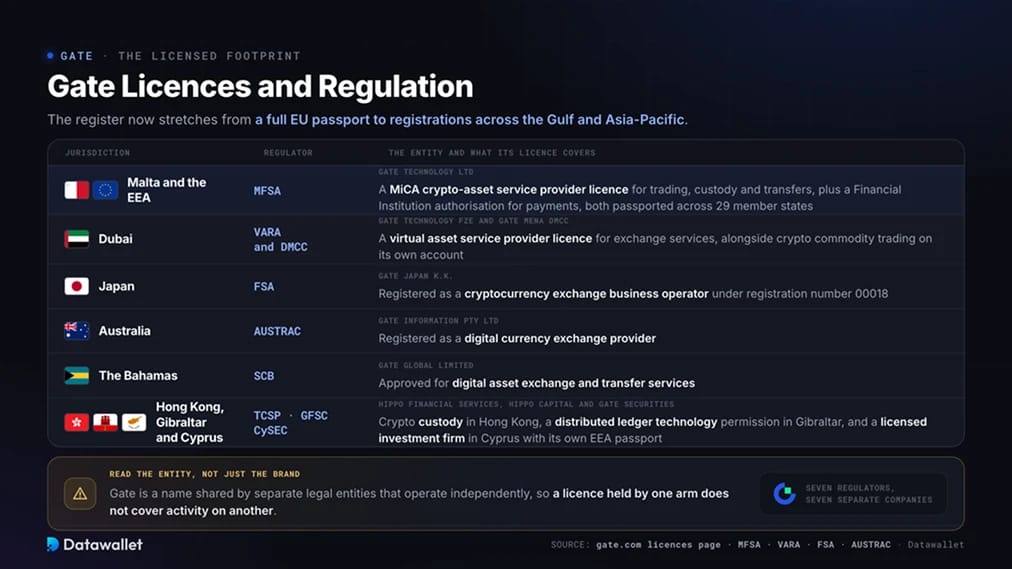Click 'cryptocurrency exchange business operator' text
This screenshot has height=569, width=1012.
coord(586,294)
